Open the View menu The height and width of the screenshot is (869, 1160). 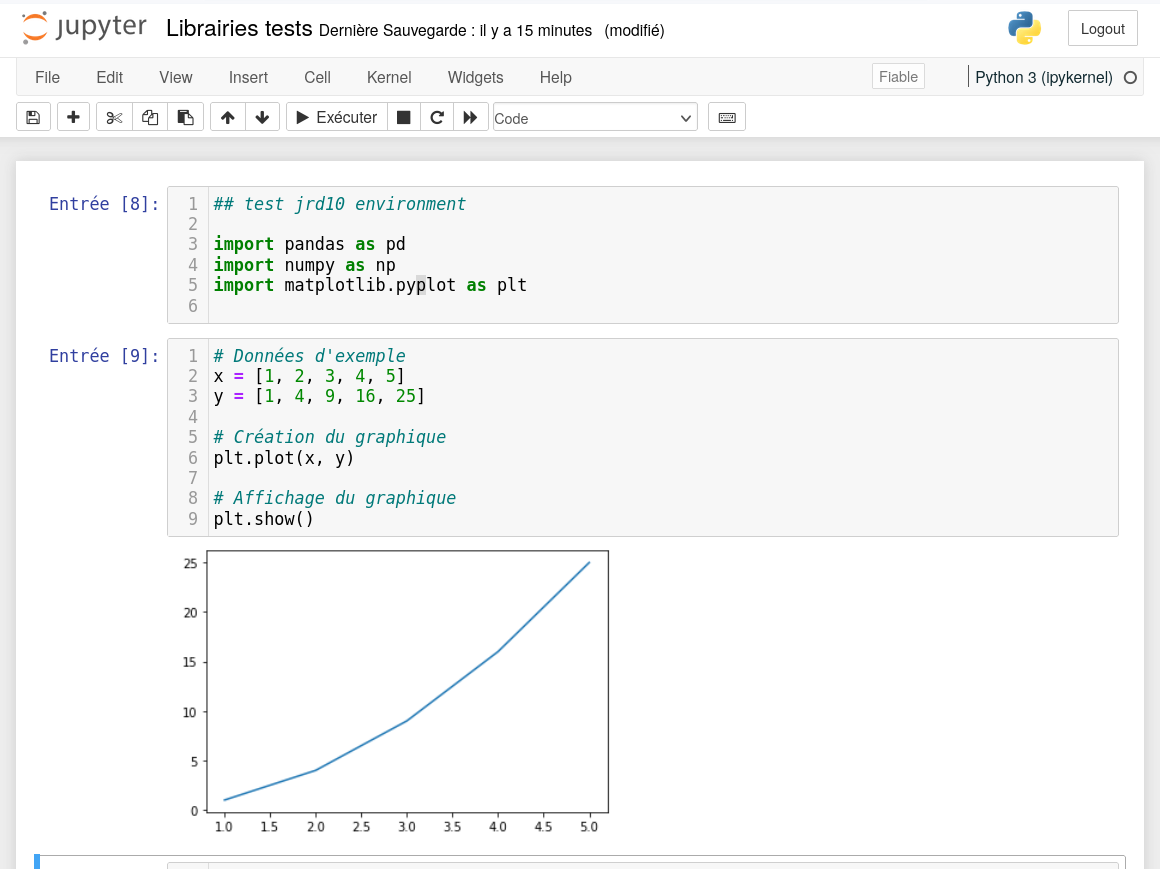pyautogui.click(x=175, y=78)
